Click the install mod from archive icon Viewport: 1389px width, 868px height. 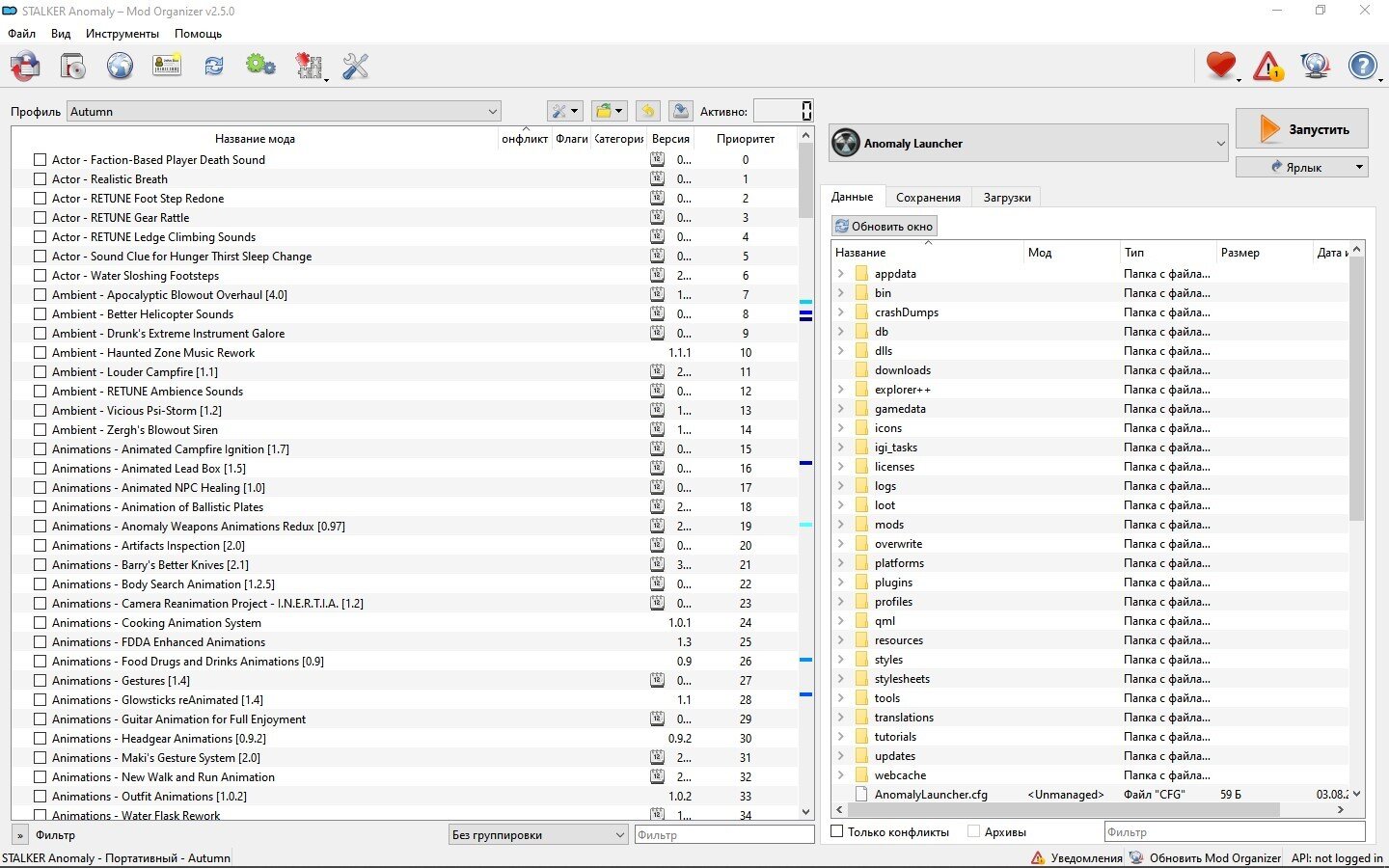point(72,66)
